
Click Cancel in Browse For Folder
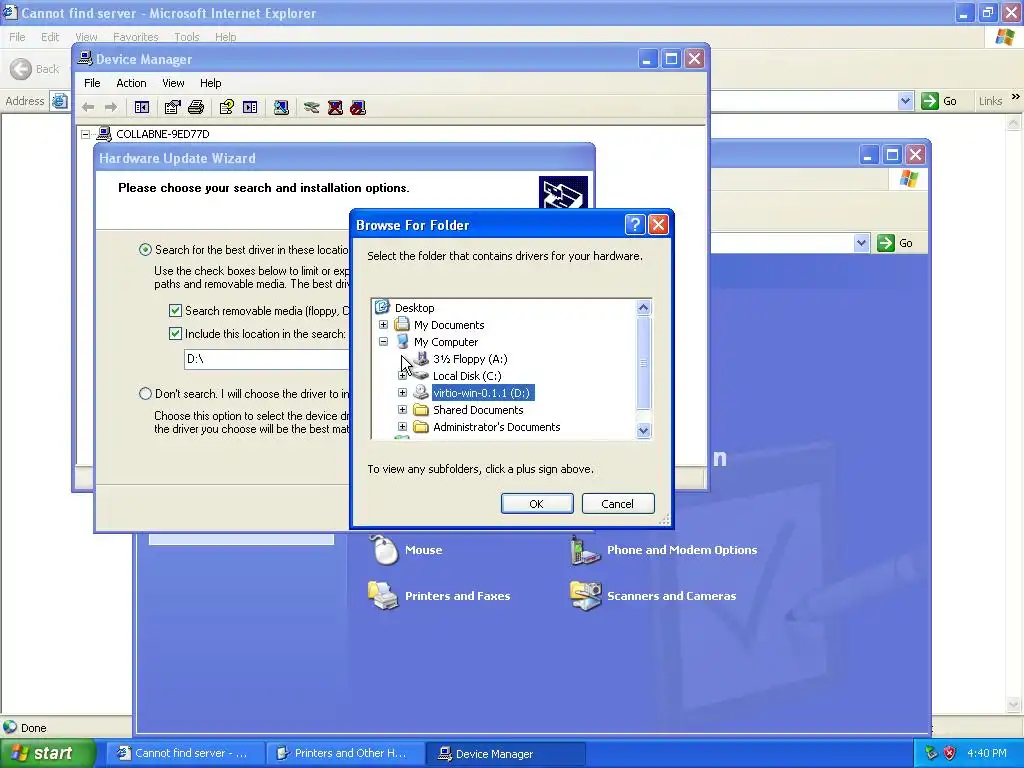[x=618, y=504]
